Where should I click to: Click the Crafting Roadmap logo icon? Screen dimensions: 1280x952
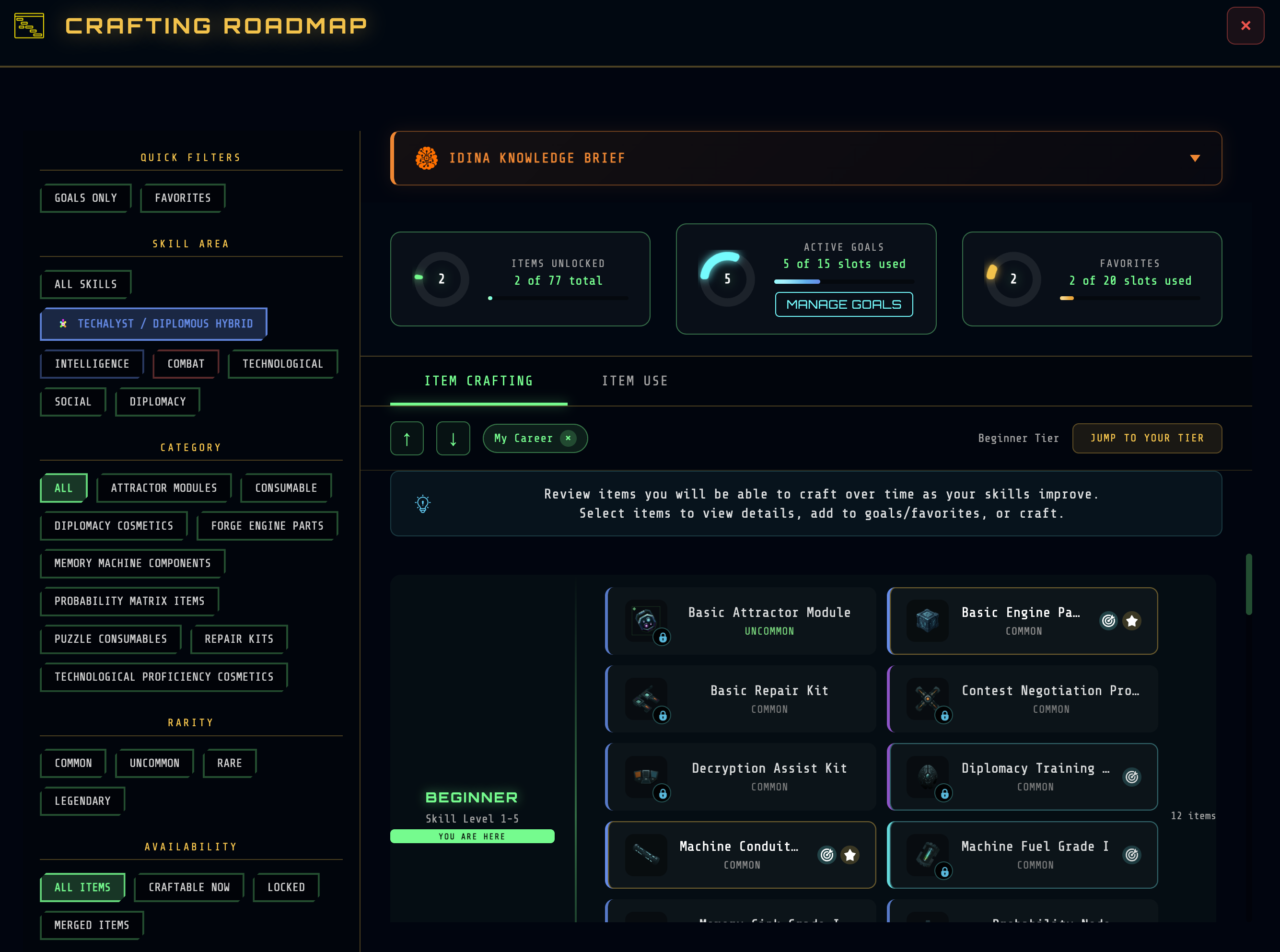28,25
